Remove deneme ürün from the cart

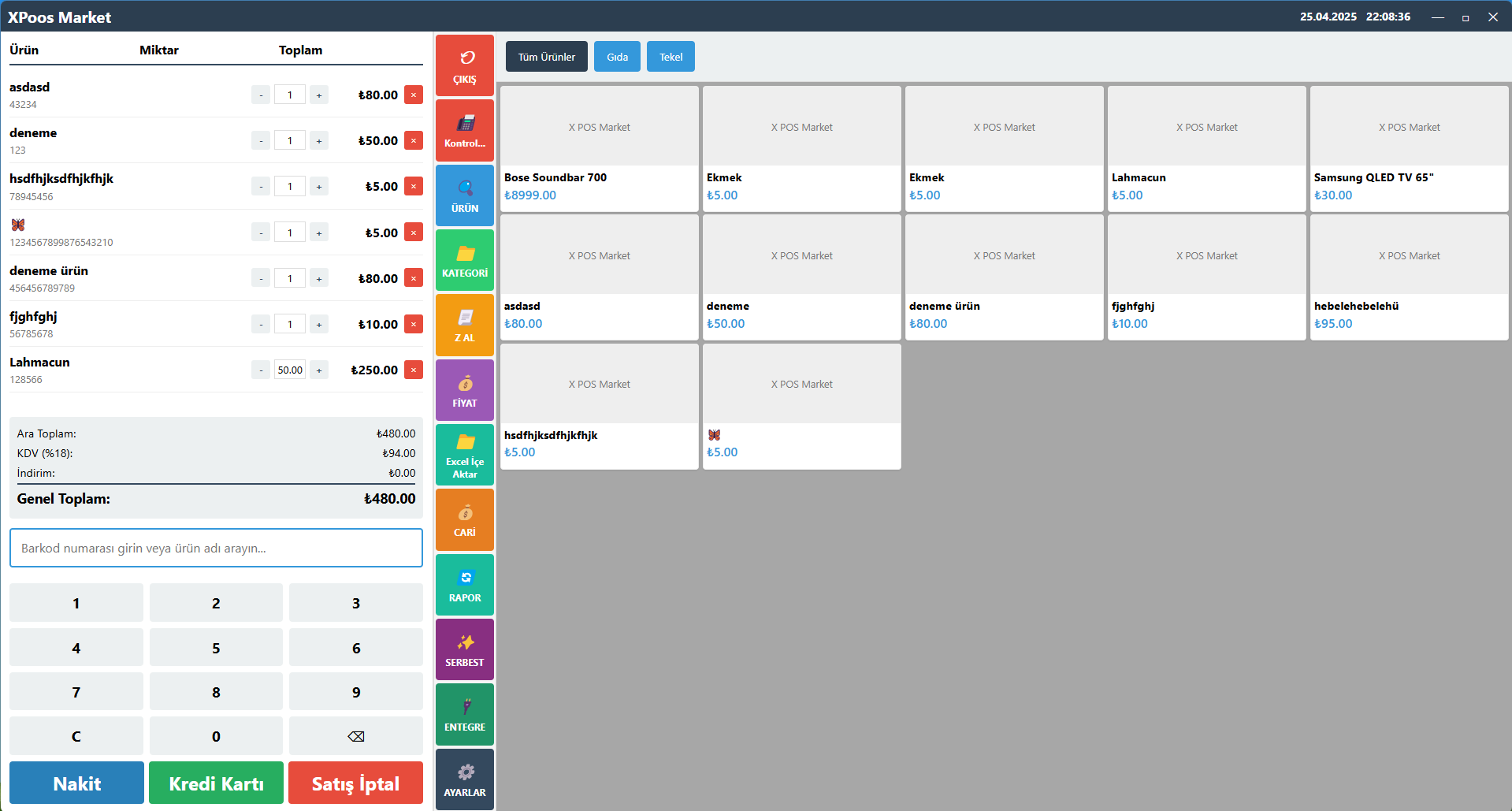coord(414,278)
